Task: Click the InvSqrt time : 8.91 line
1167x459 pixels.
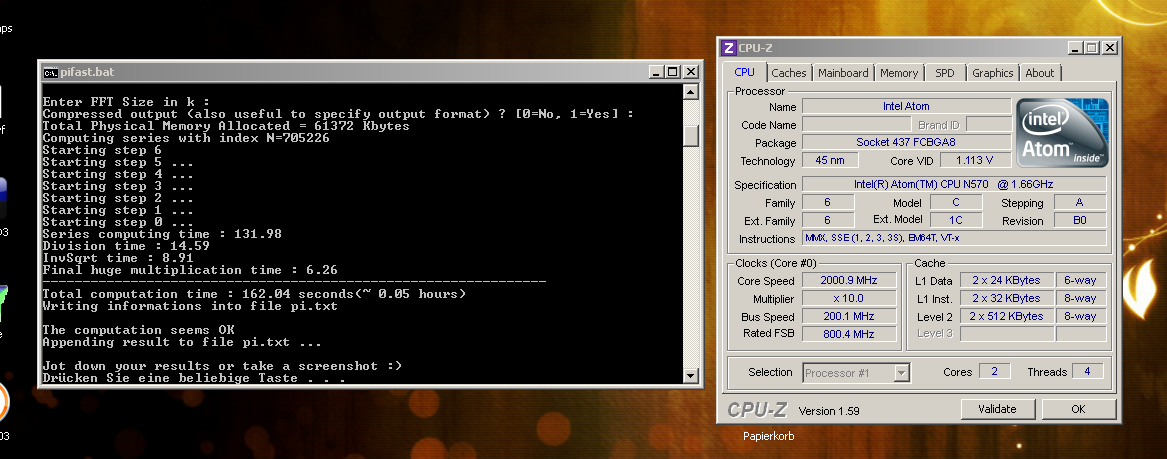Action: (118, 257)
